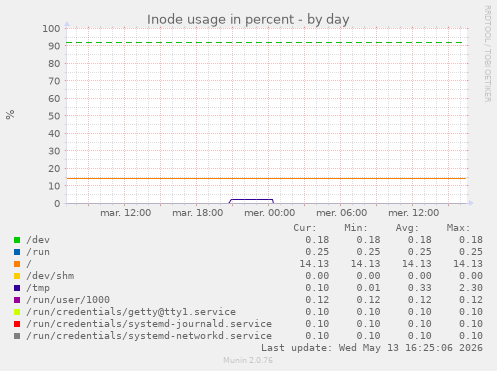Image resolution: width=497 pixels, height=371 pixels.
Task: Click the /run max value 0.25
Action: (x=471, y=252)
